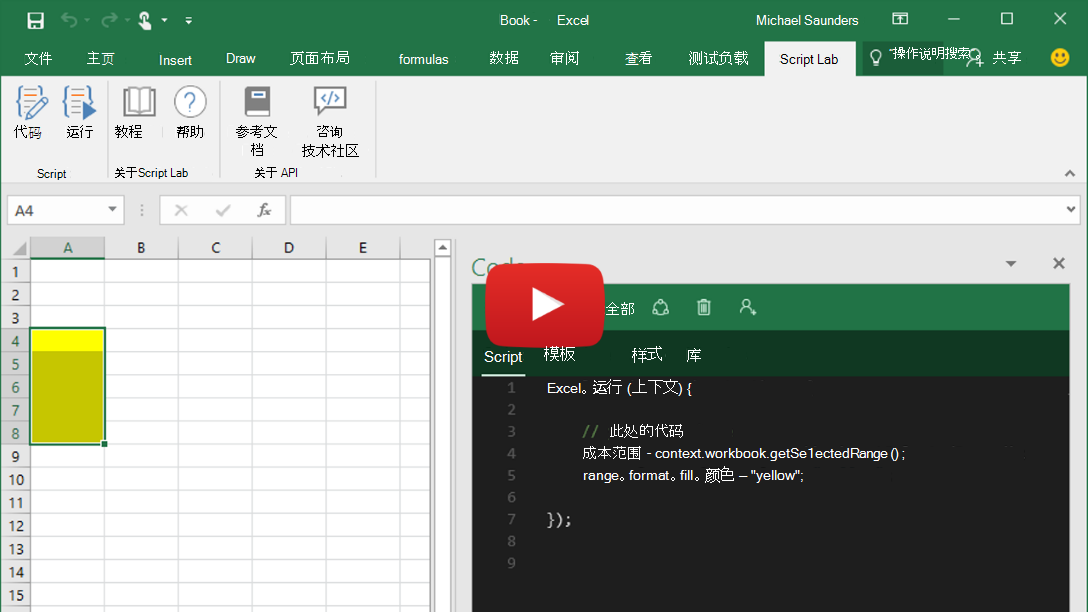
Task: Open the 数据 (Data) ribbon tab
Action: click(504, 58)
